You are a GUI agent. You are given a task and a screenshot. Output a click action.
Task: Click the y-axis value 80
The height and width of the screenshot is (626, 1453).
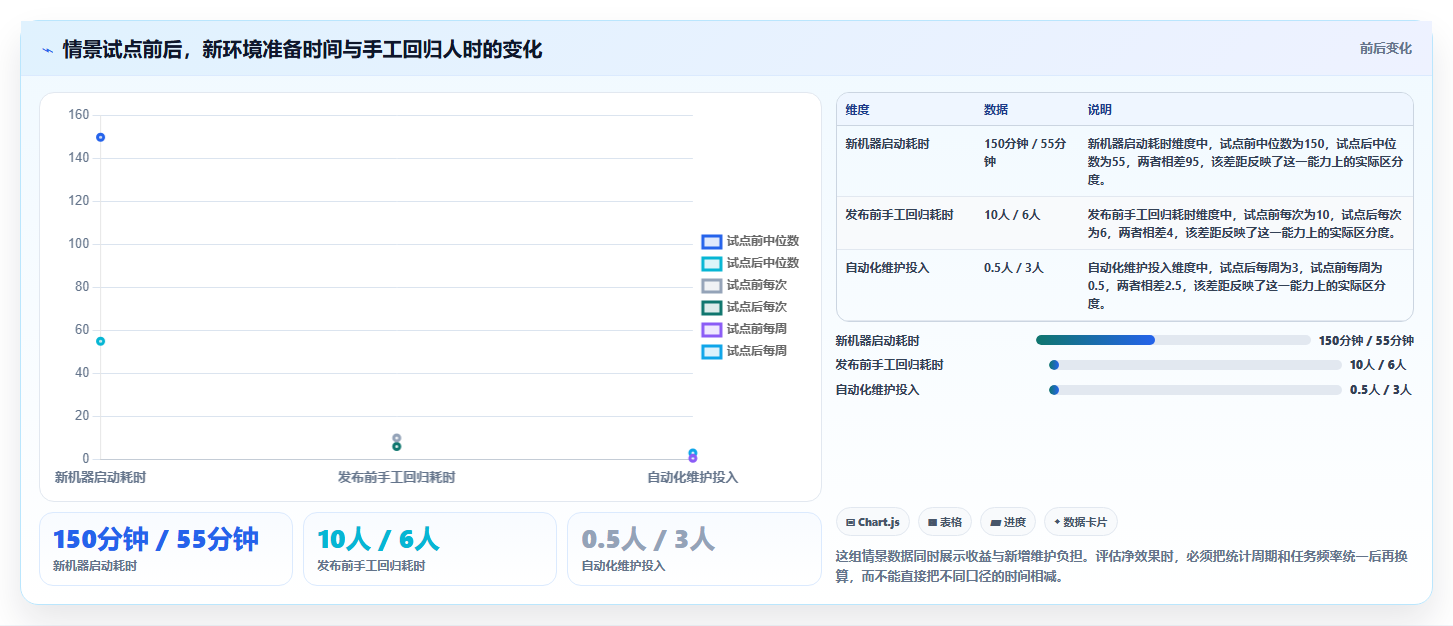[x=81, y=287]
